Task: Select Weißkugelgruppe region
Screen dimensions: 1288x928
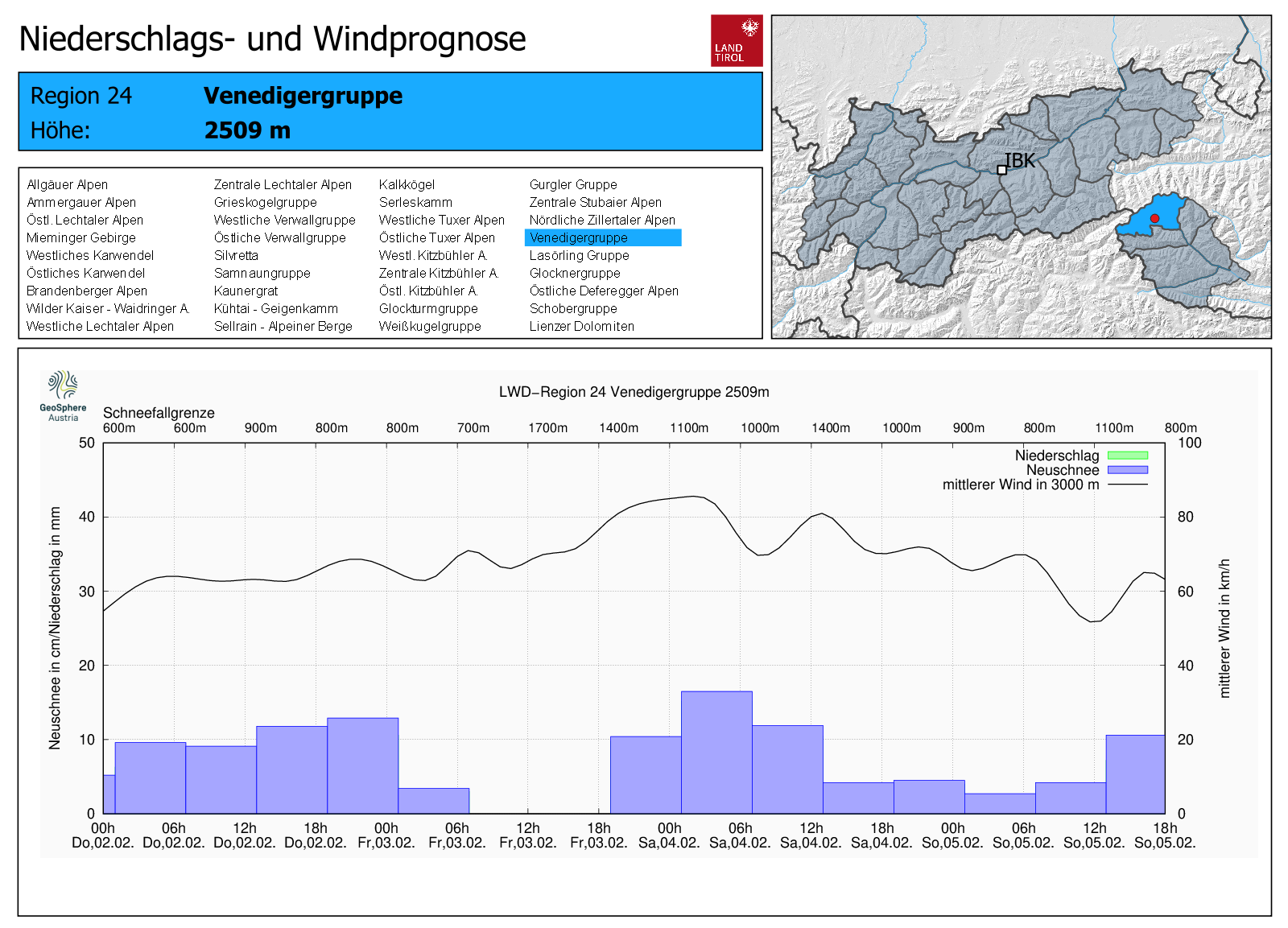Action: (x=430, y=326)
